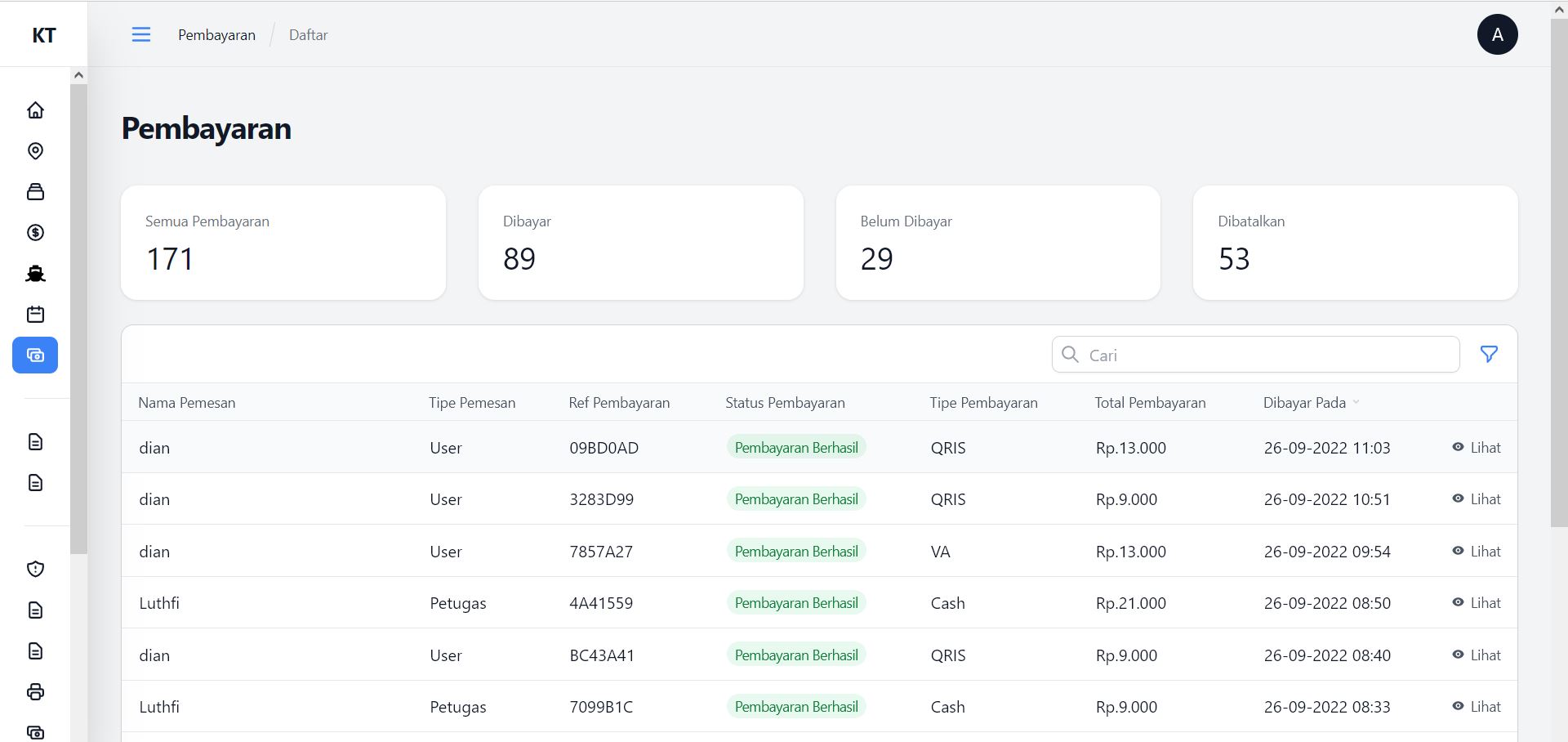1568x742 pixels.
Task: Click Lihat for payment BC43A41
Action: [x=1477, y=655]
